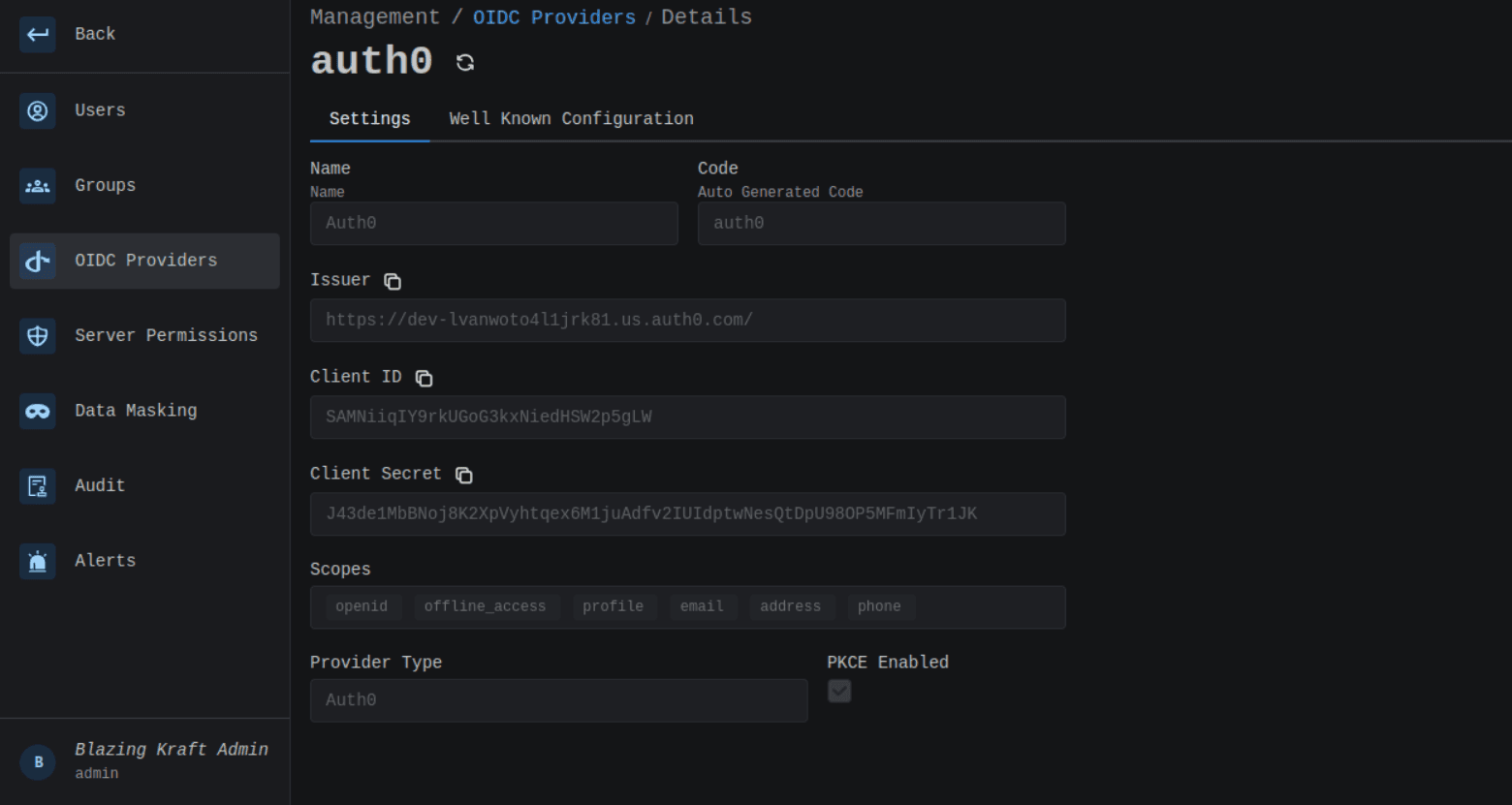Open the Well Known Configuration tab
This screenshot has height=805, width=1512.
coord(571,119)
